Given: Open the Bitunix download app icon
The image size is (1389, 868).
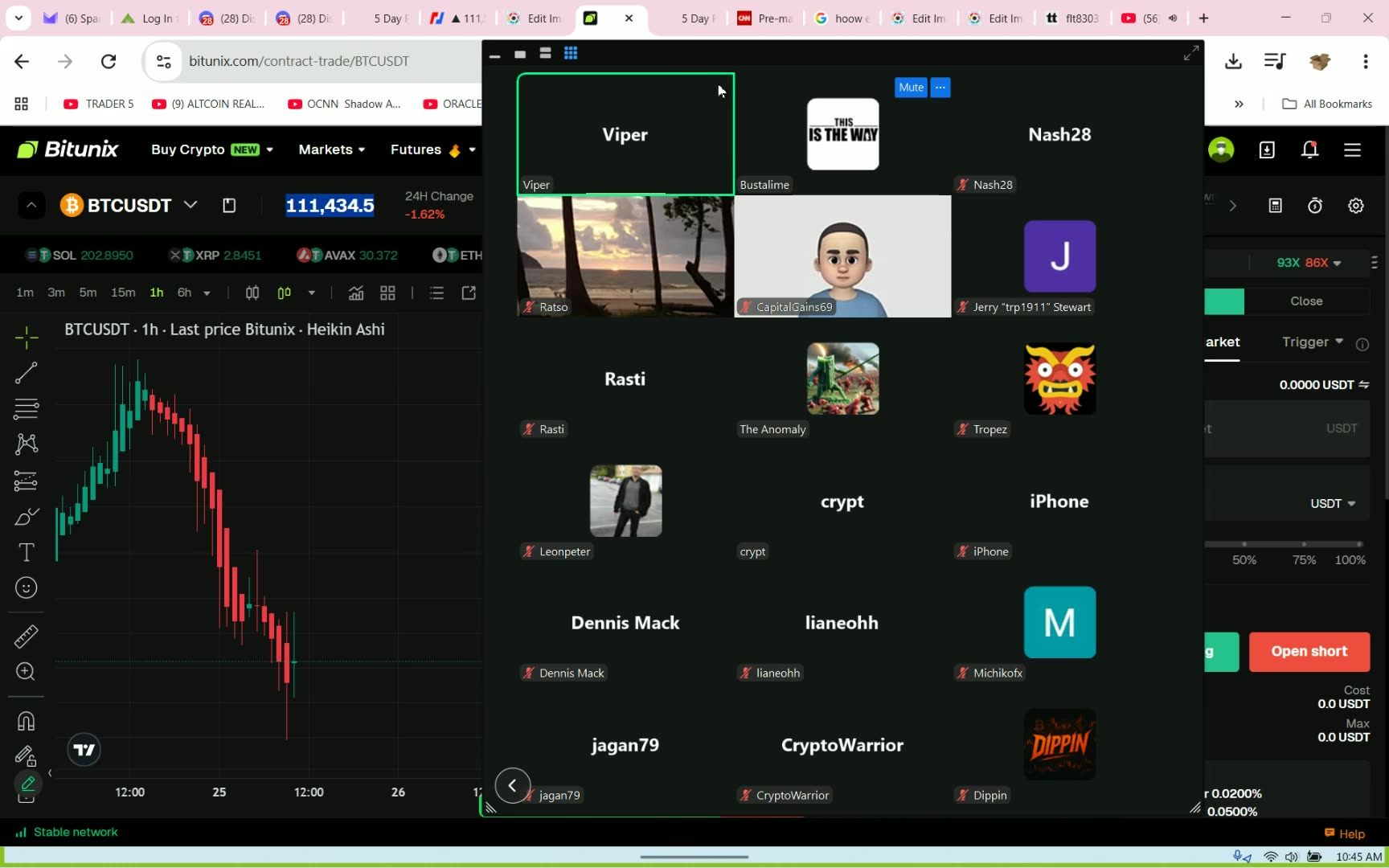Looking at the screenshot, I should 1267,149.
